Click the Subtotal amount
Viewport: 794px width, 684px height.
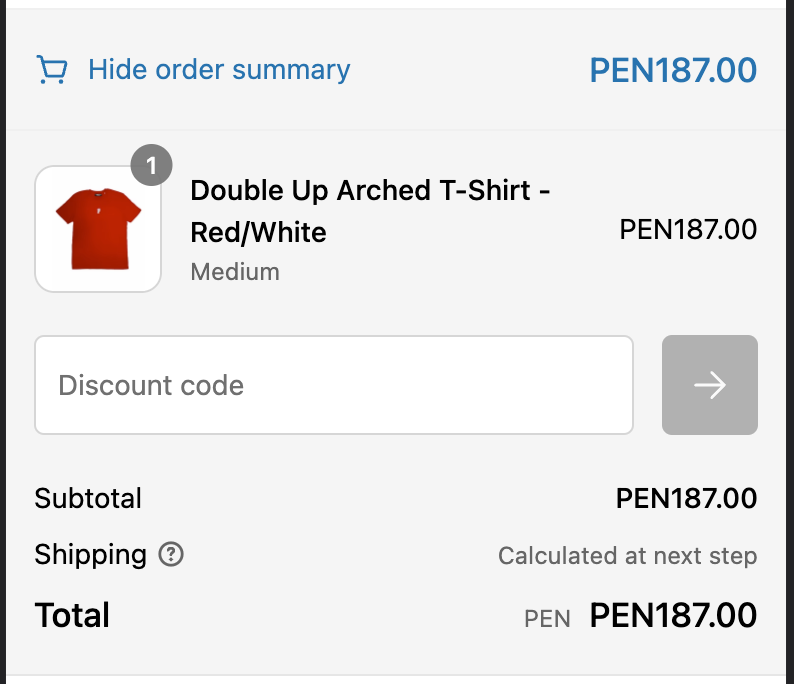[x=686, y=498]
